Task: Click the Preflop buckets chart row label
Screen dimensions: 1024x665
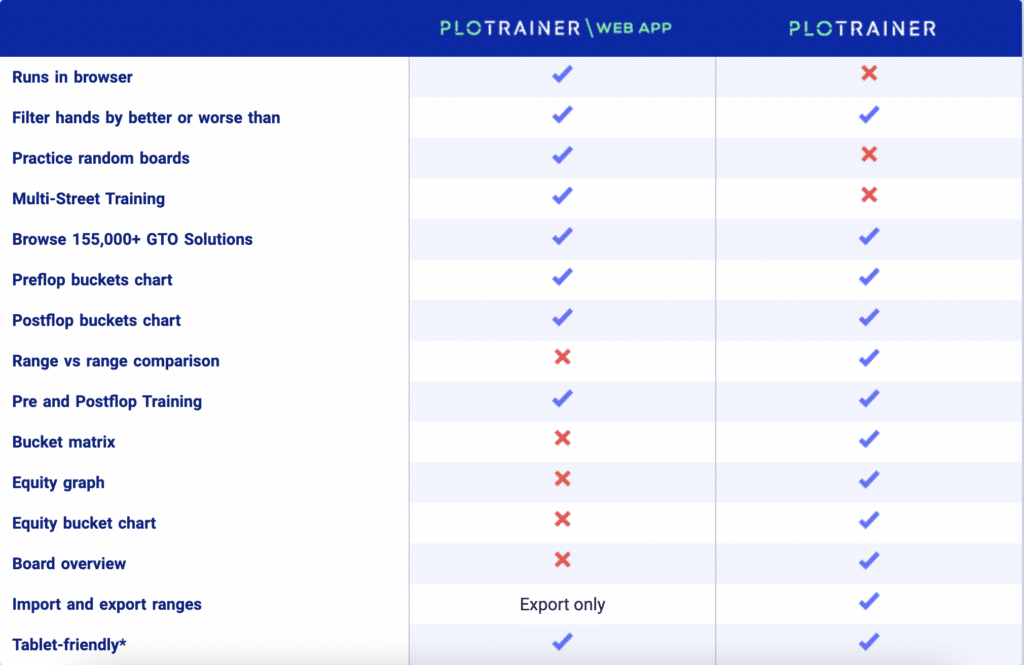Action: click(92, 280)
